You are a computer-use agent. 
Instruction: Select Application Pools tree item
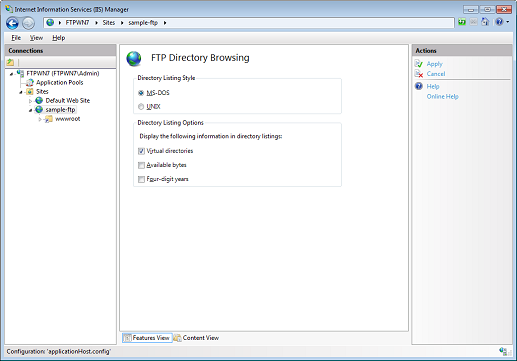(60, 82)
